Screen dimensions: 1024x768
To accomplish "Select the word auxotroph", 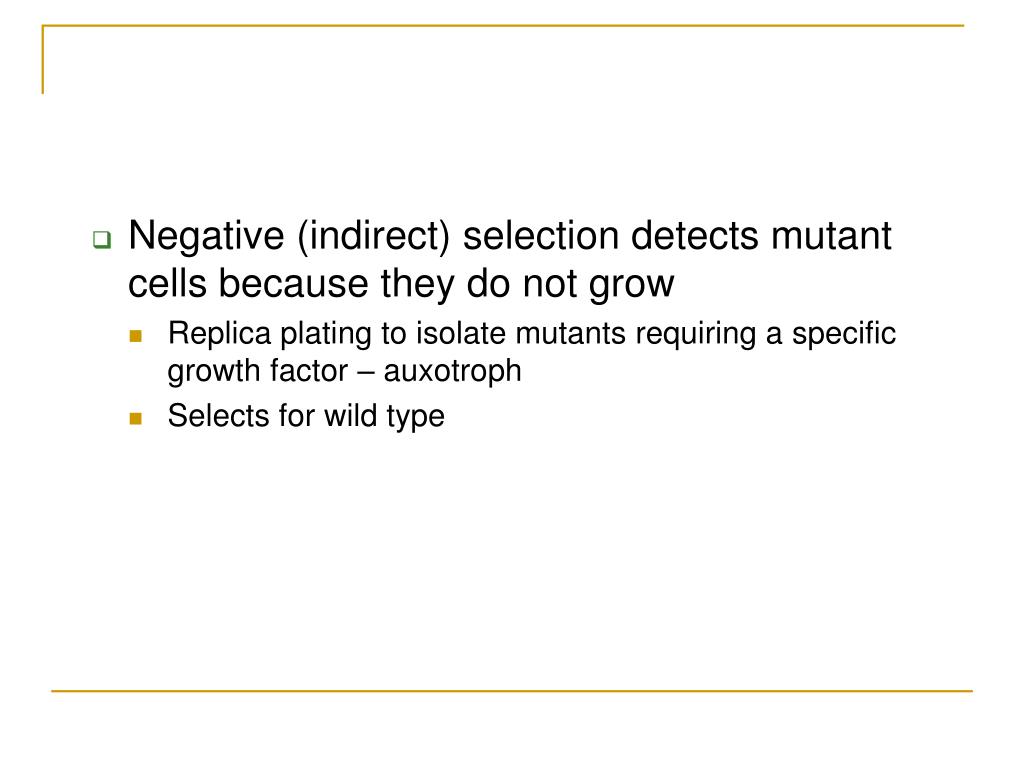I will point(453,372).
